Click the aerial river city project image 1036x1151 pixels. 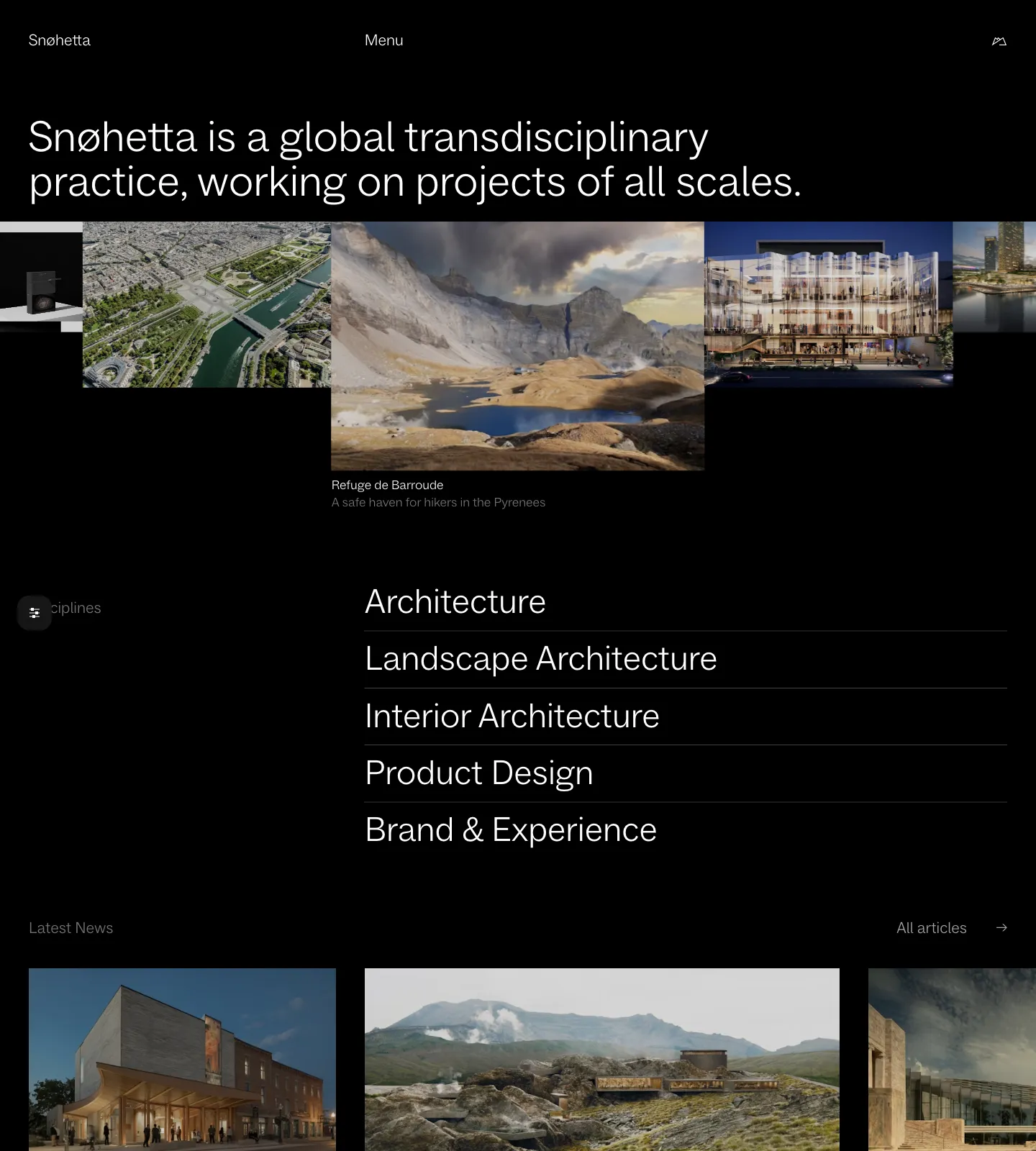(206, 304)
